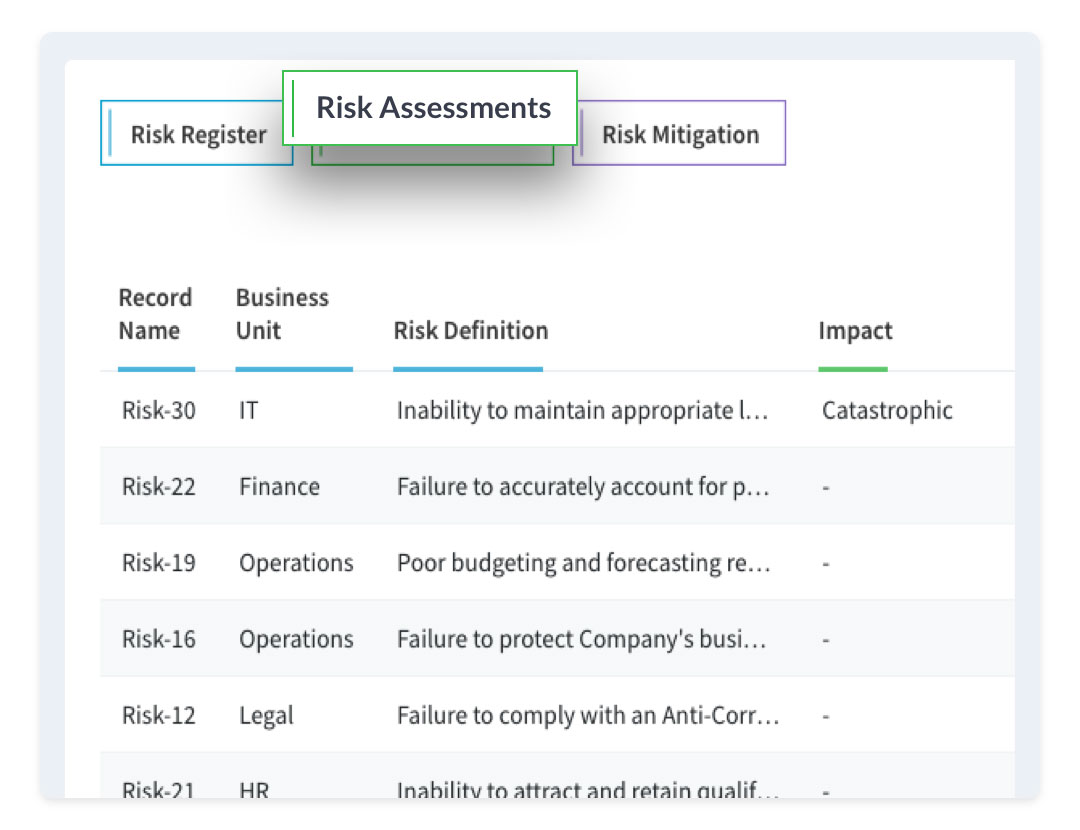Open record Risk-16
The image size is (1080, 830).
coord(159,639)
